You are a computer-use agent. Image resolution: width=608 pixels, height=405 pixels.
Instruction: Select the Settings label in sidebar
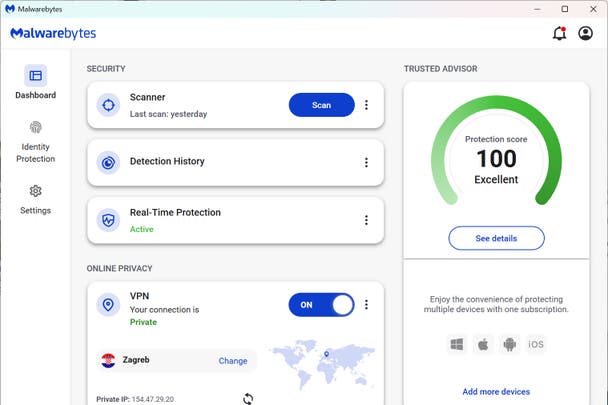click(x=36, y=211)
